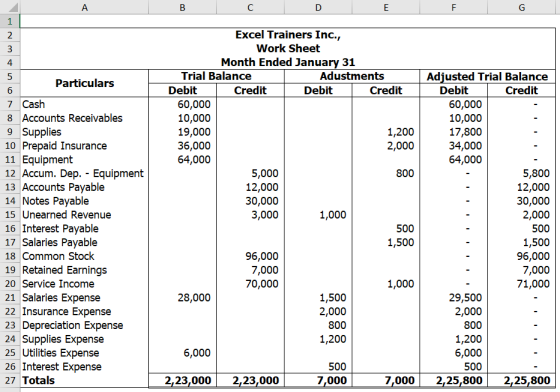
Task: Select Salaries Expense trial balance debit 28,000
Action: (x=182, y=298)
